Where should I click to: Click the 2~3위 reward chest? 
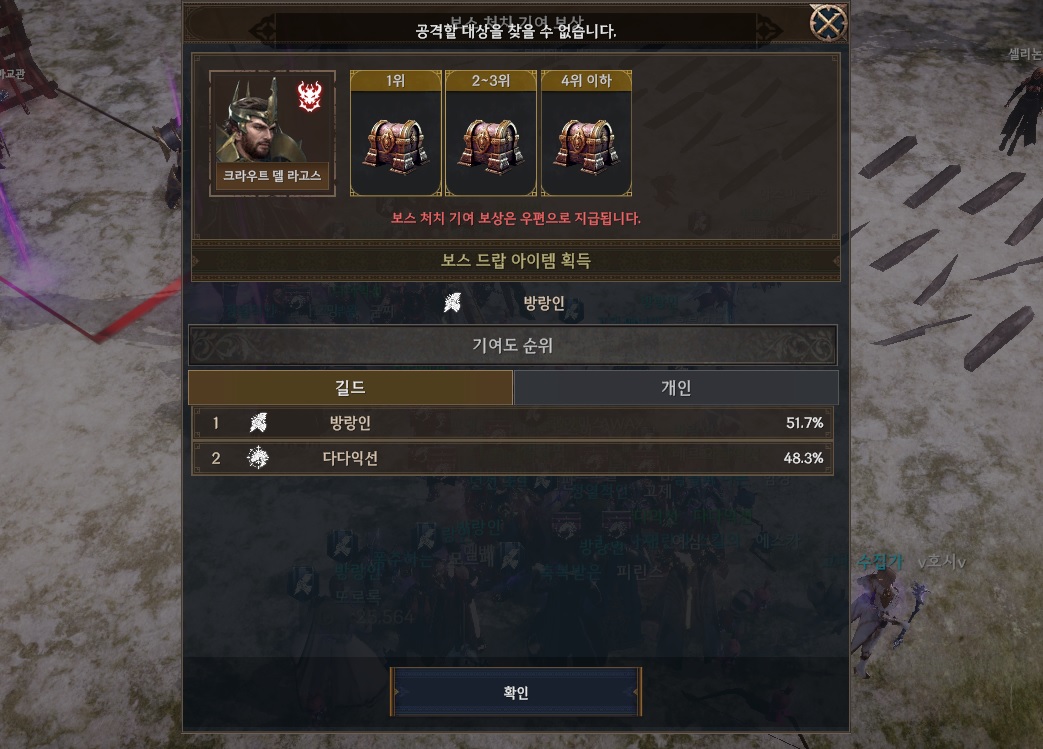click(491, 144)
